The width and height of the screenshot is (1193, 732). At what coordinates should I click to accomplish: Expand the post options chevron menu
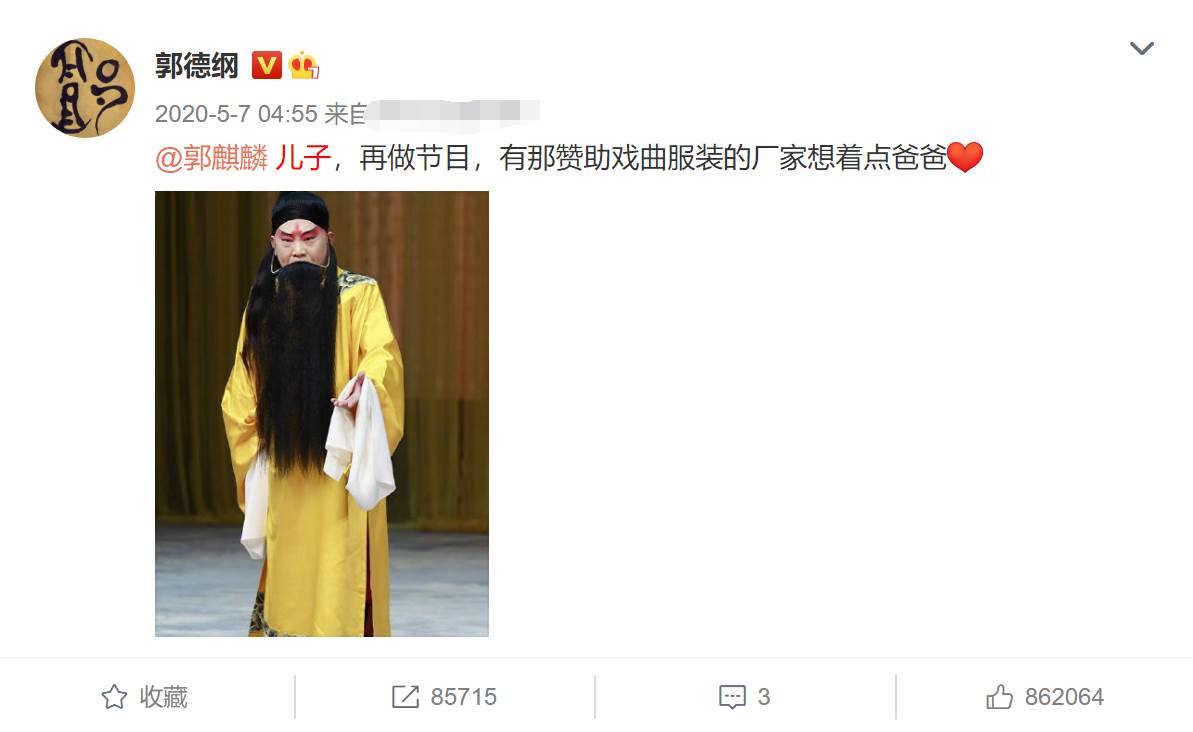1141,49
